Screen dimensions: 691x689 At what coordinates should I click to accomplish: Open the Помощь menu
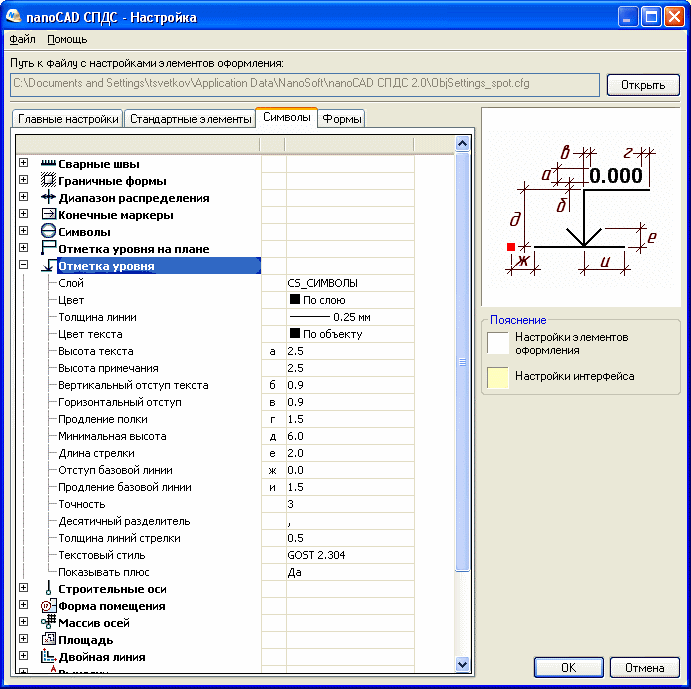(x=67, y=39)
